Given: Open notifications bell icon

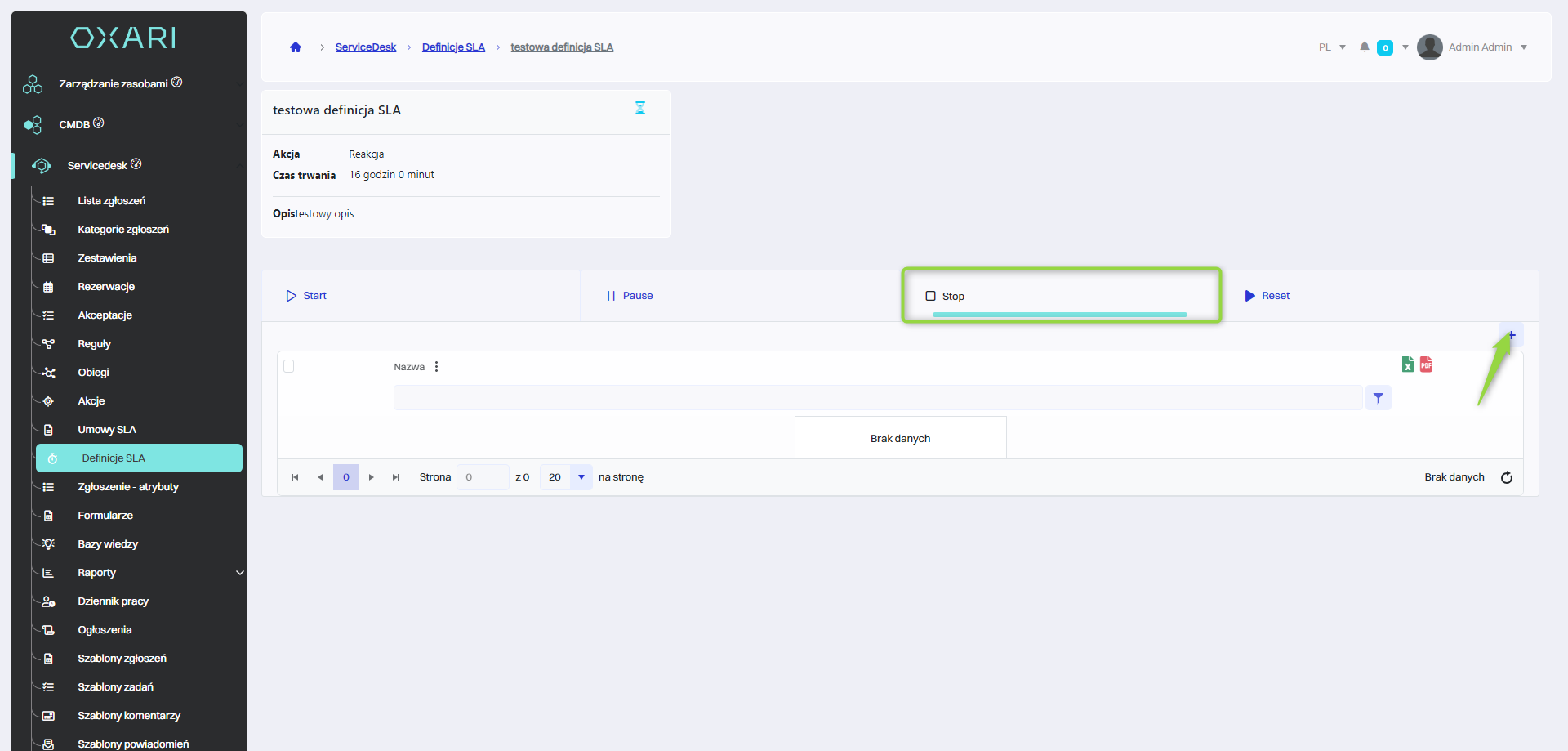Looking at the screenshot, I should click(1364, 47).
